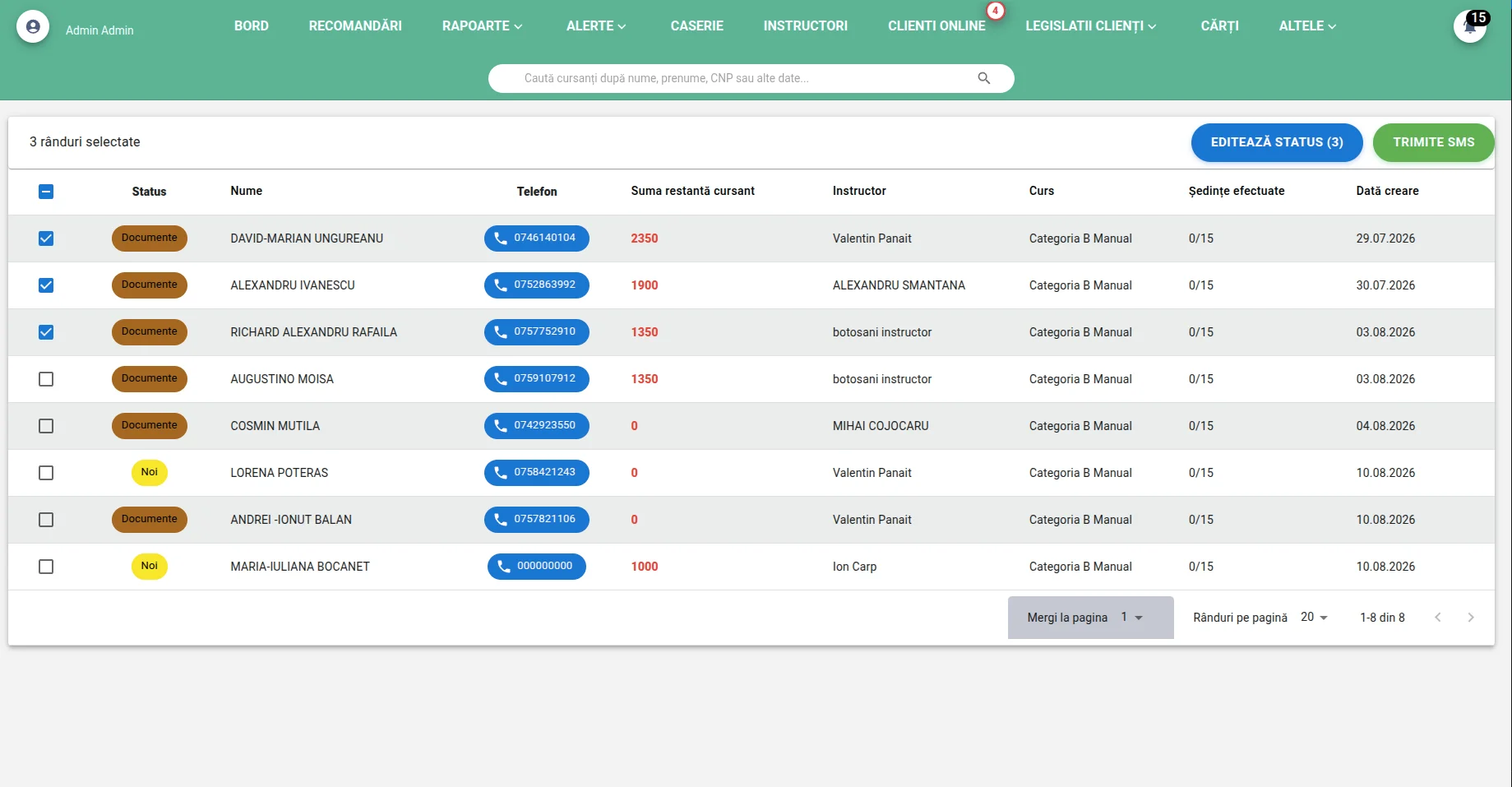The height and width of the screenshot is (787, 1512).
Task: Click the name ALEXANDRU IVANESCU
Action: pyautogui.click(x=293, y=285)
